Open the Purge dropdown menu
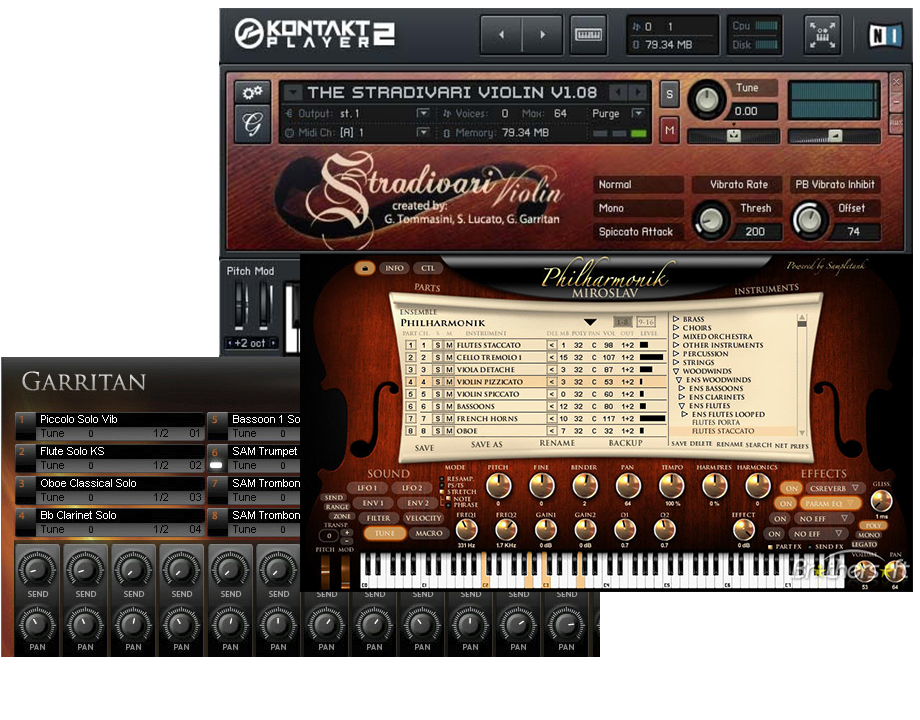 [x=638, y=113]
